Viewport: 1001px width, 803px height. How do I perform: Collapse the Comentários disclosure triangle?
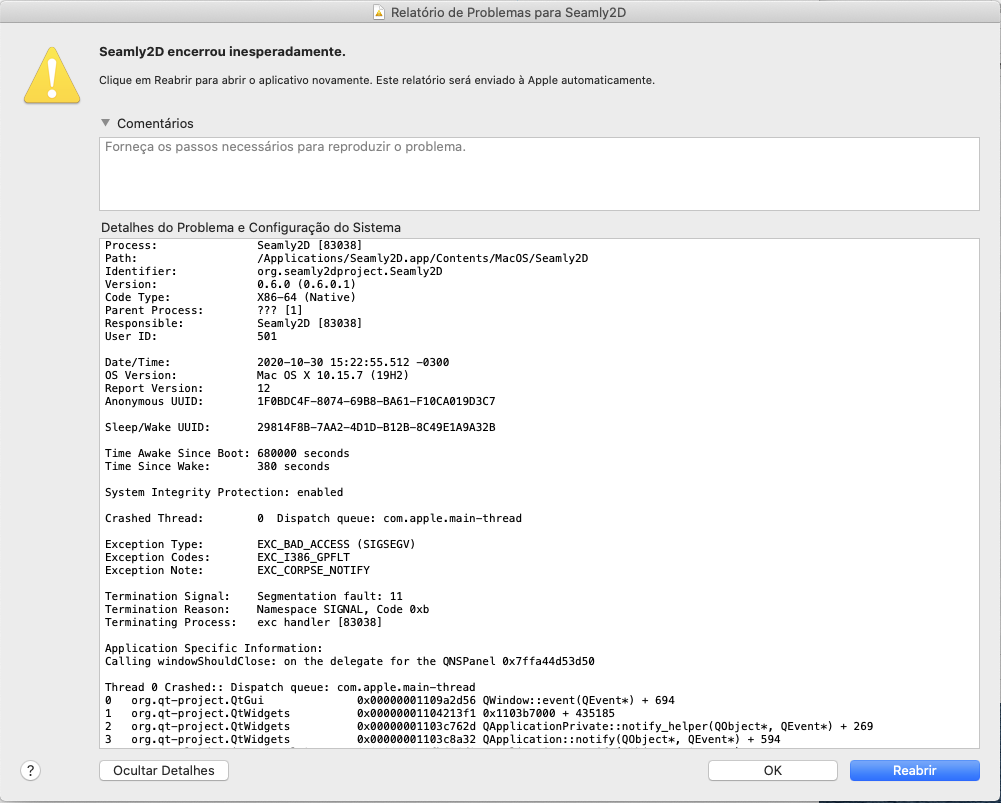(x=105, y=123)
